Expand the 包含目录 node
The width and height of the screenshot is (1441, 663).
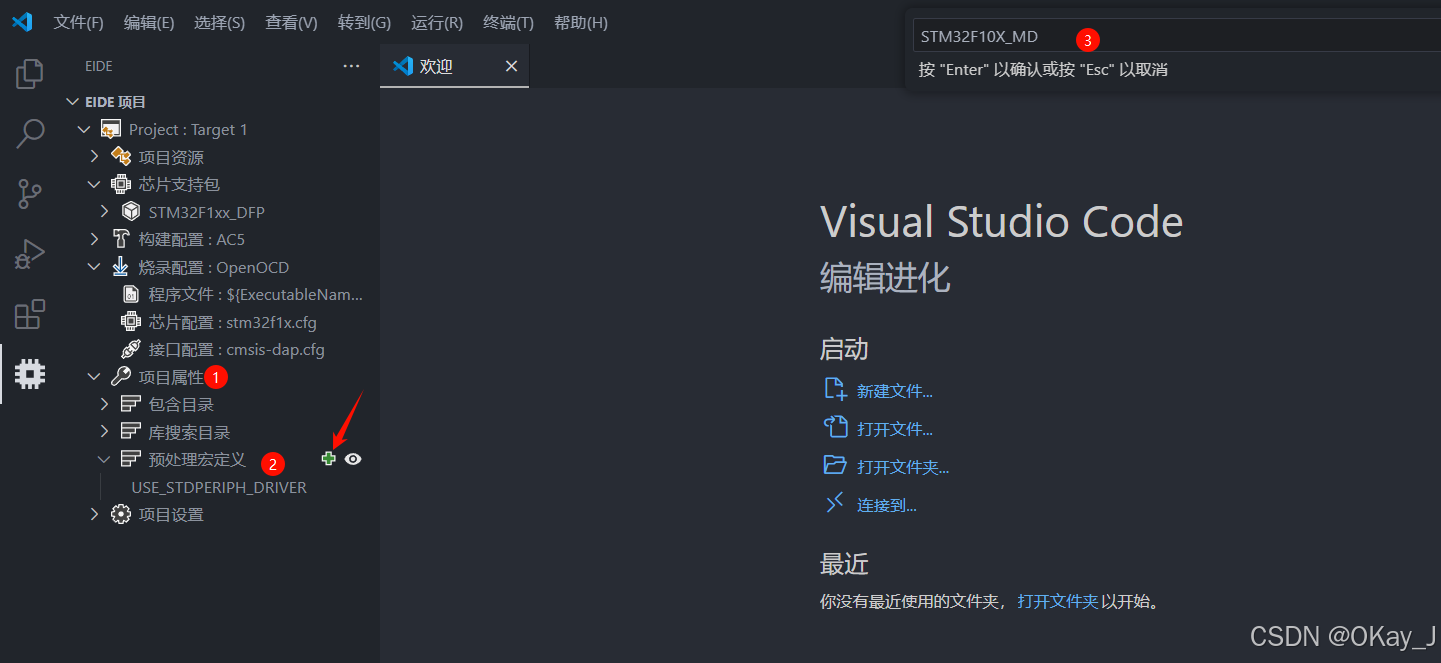coord(104,404)
